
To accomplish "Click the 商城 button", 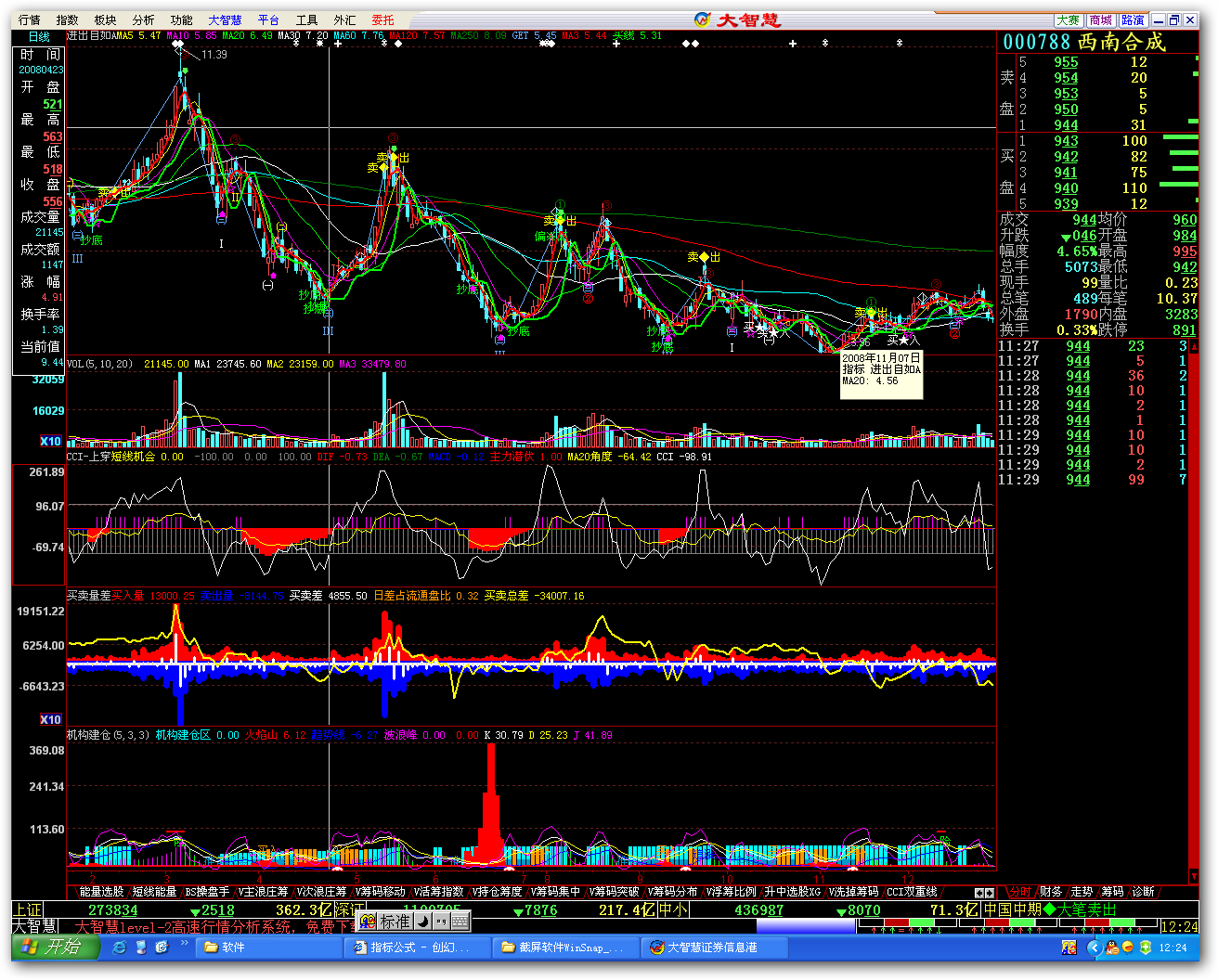I will pos(1100,19).
